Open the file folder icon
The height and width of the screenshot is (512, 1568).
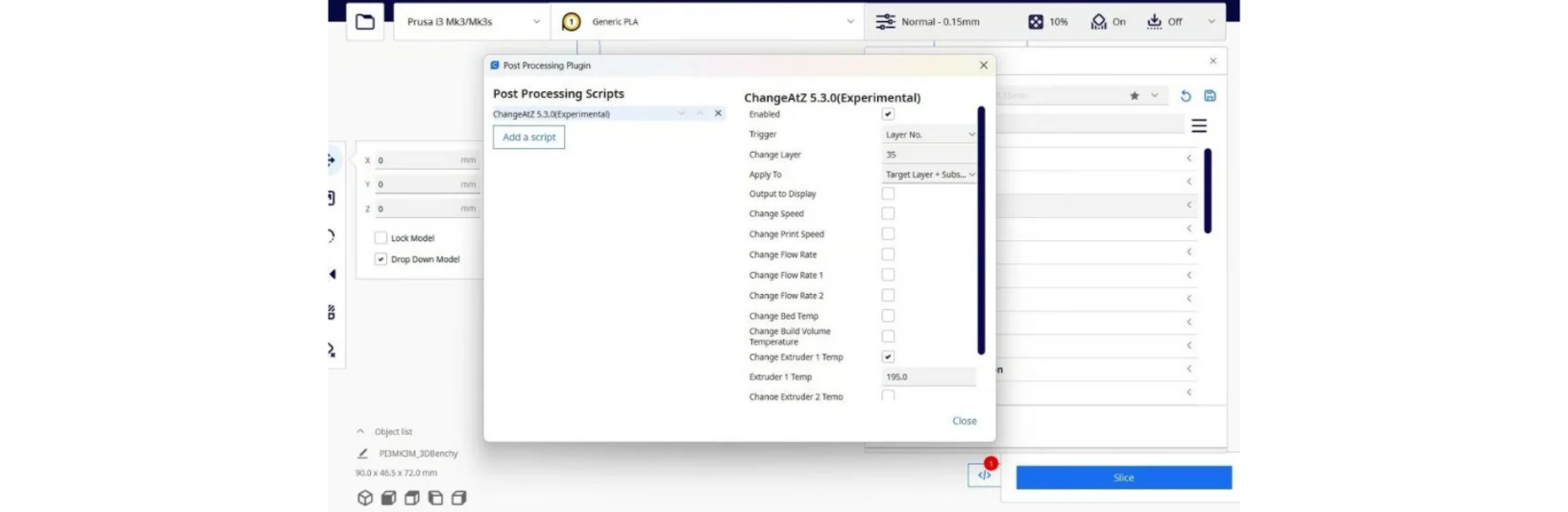[365, 21]
